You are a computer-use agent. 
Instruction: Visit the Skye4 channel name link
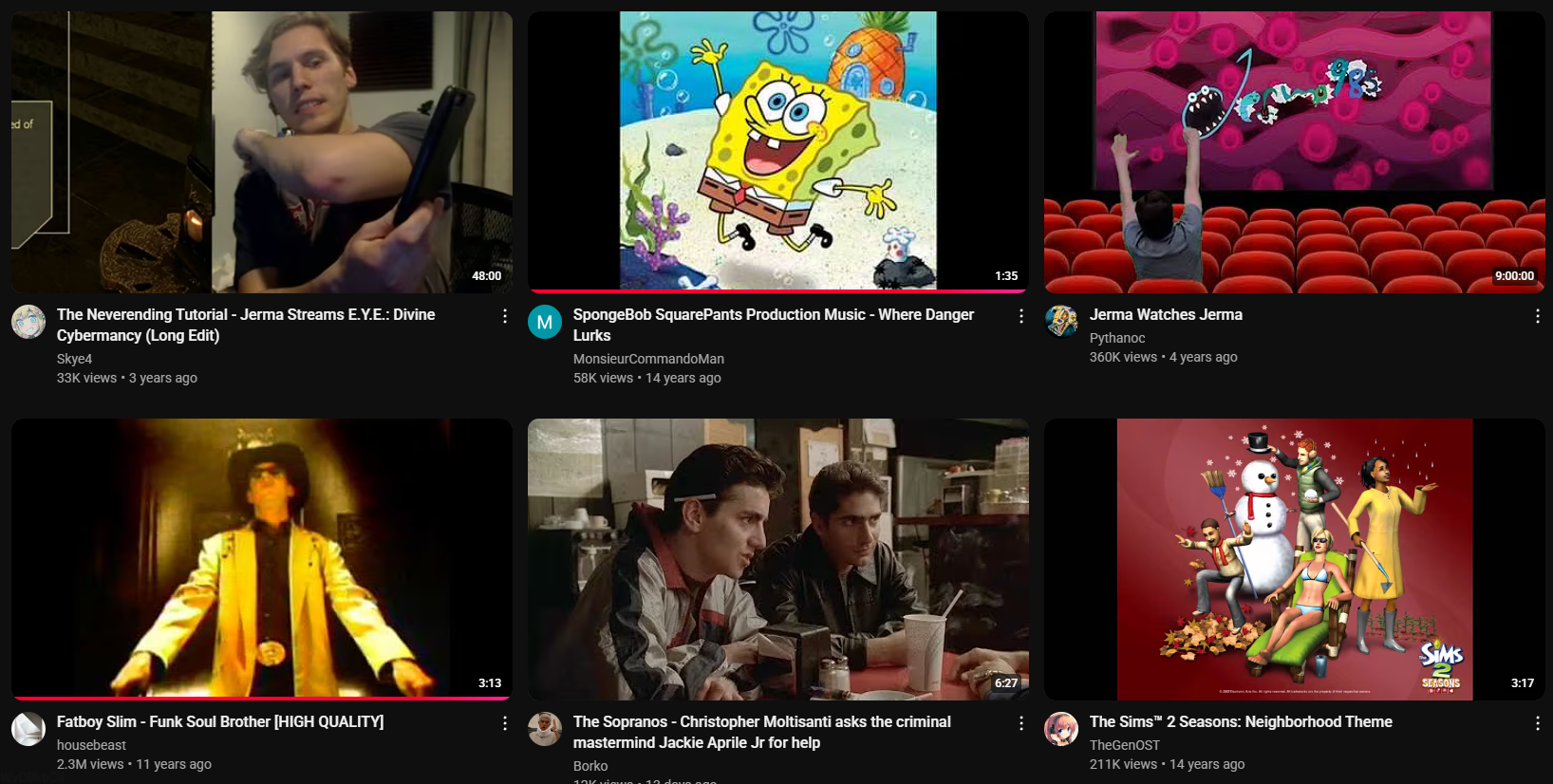pos(74,359)
